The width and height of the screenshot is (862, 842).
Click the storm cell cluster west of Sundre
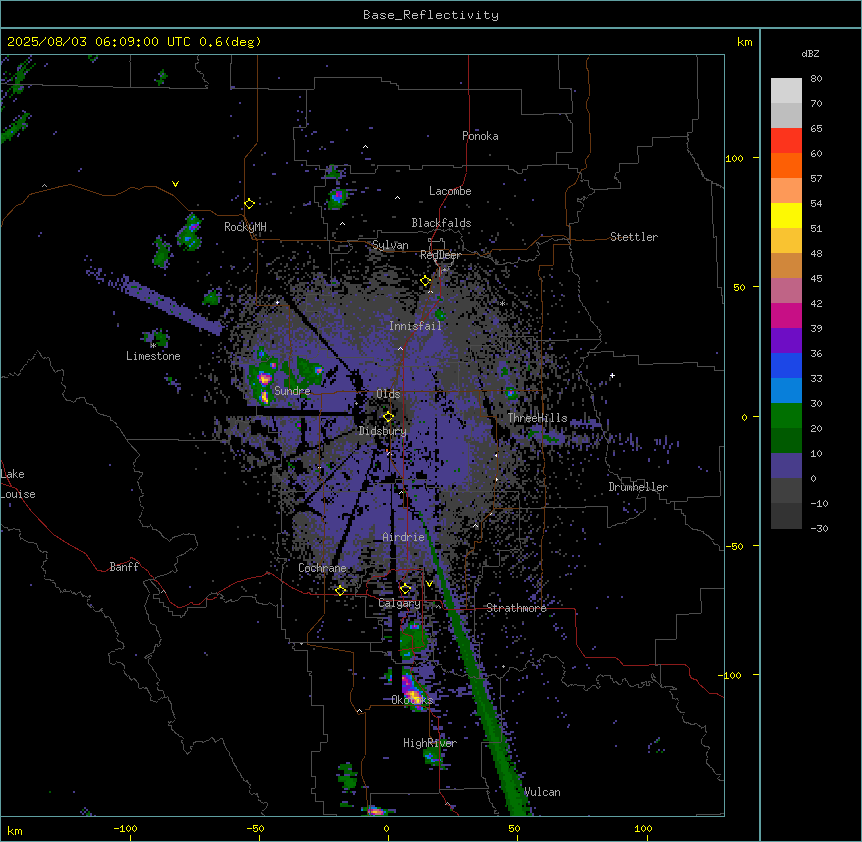point(262,380)
